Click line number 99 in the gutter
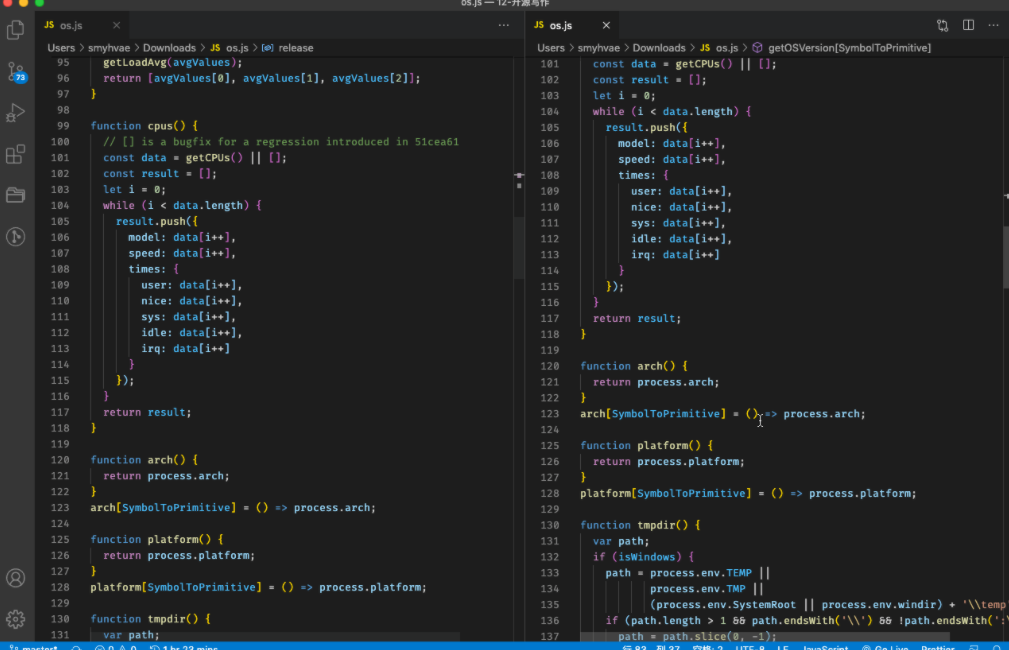 (x=62, y=126)
